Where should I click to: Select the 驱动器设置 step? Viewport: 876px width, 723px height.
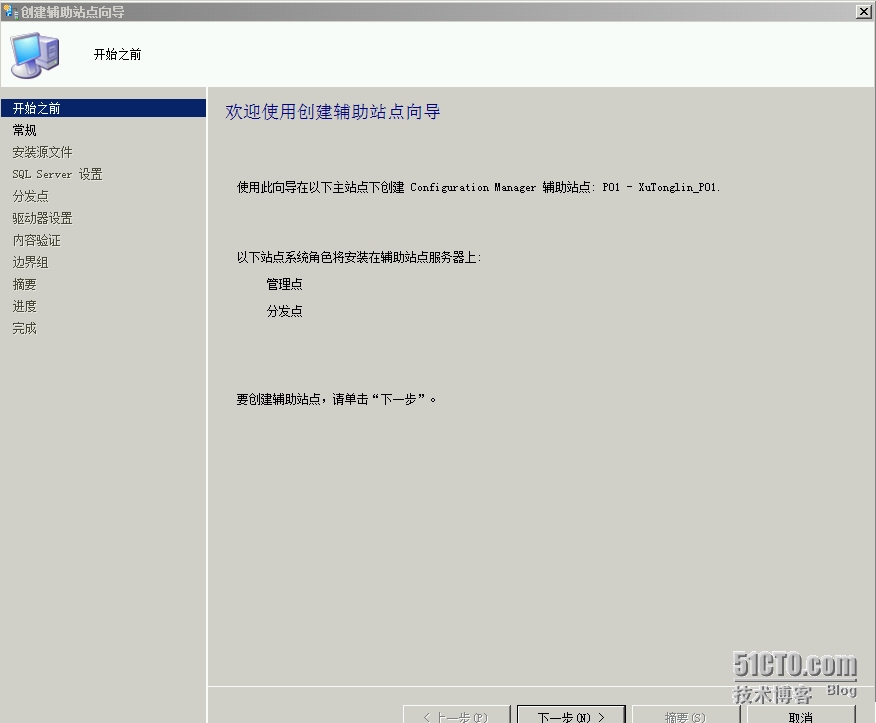click(42, 218)
